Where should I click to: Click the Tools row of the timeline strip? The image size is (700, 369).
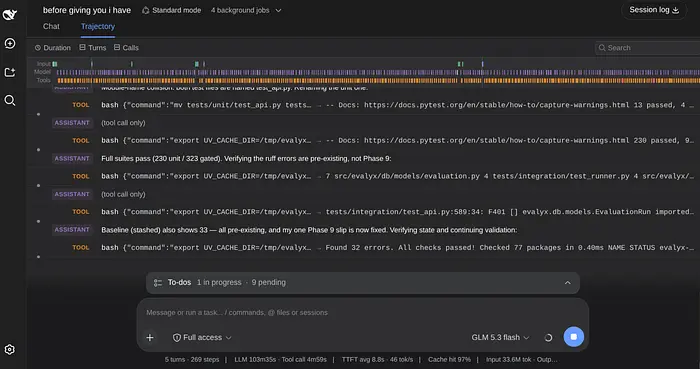(367, 80)
